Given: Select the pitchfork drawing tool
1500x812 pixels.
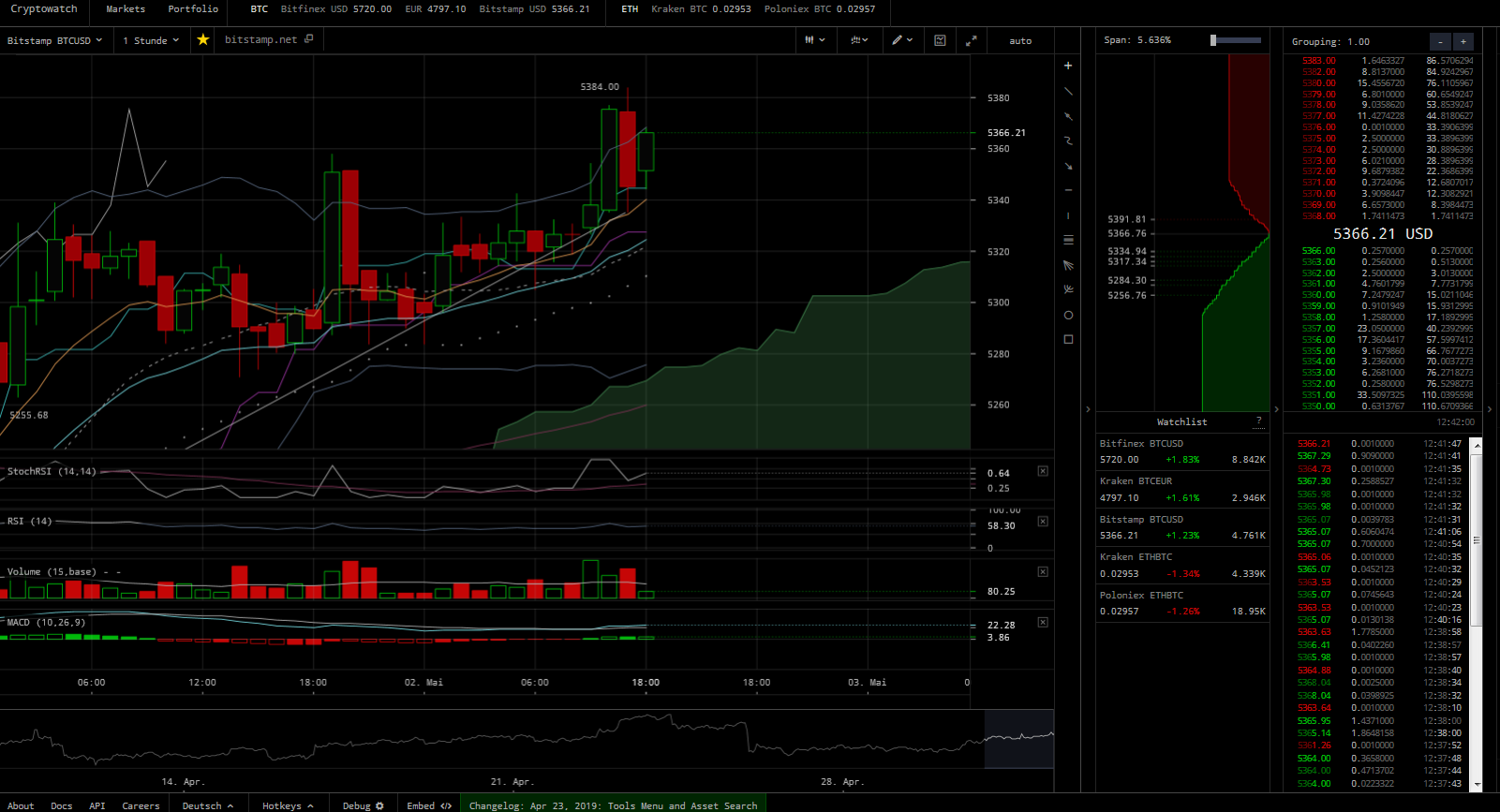Looking at the screenshot, I should pos(1068,290).
